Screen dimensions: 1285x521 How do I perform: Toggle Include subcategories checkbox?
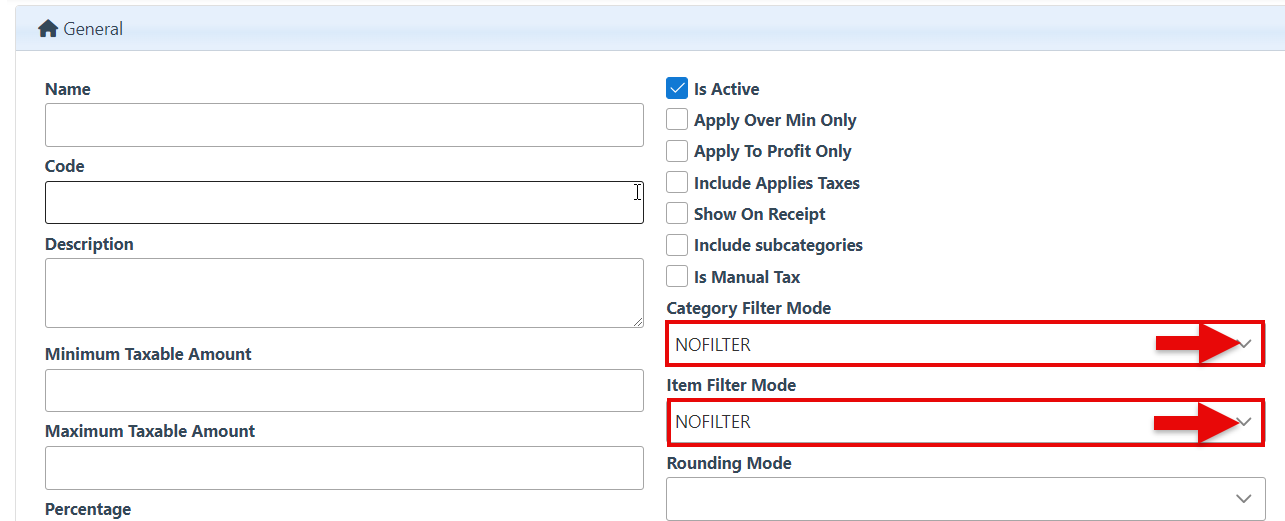677,245
